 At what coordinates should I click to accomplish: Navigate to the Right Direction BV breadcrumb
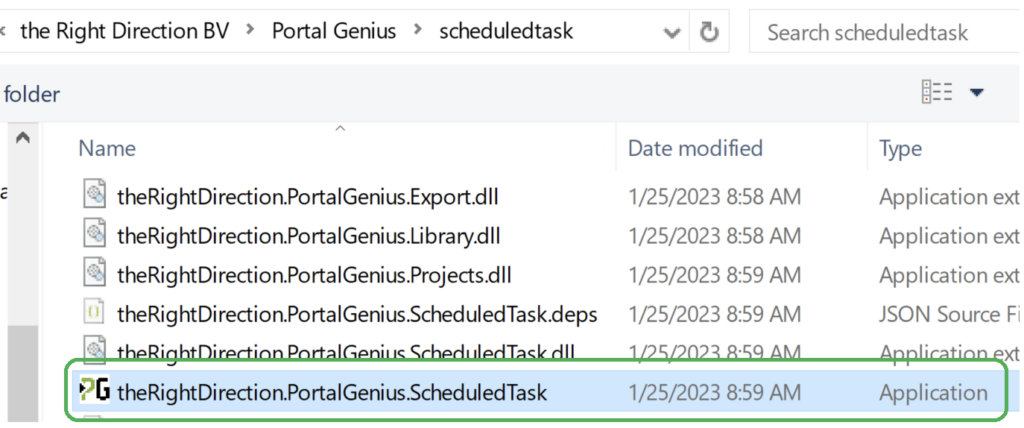click(125, 31)
